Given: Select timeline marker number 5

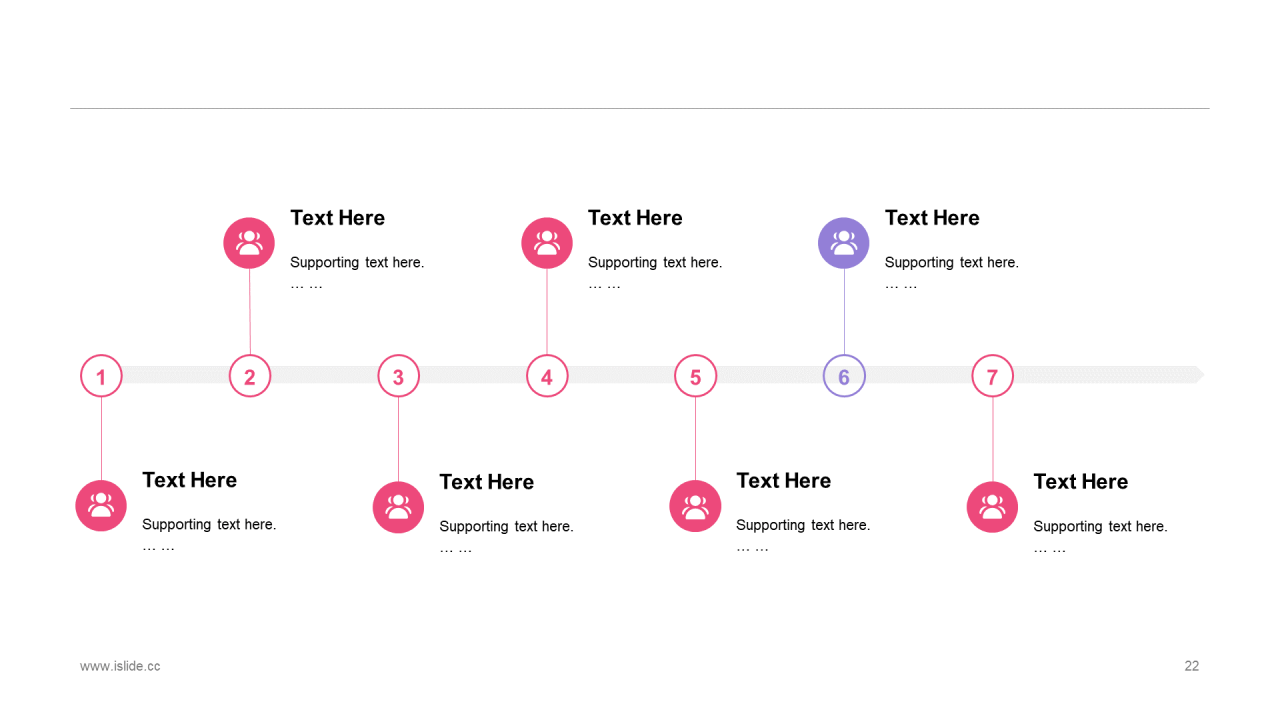Looking at the screenshot, I should click(x=695, y=377).
